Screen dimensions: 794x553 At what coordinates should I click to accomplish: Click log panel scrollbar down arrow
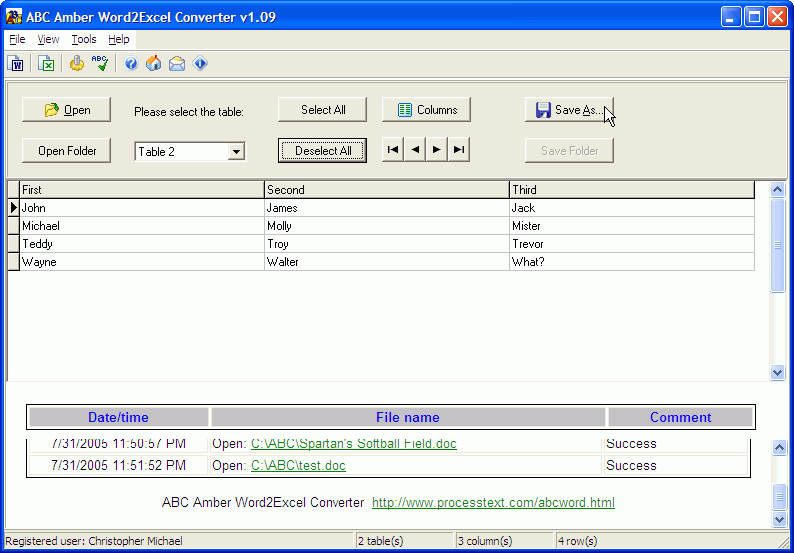[779, 519]
